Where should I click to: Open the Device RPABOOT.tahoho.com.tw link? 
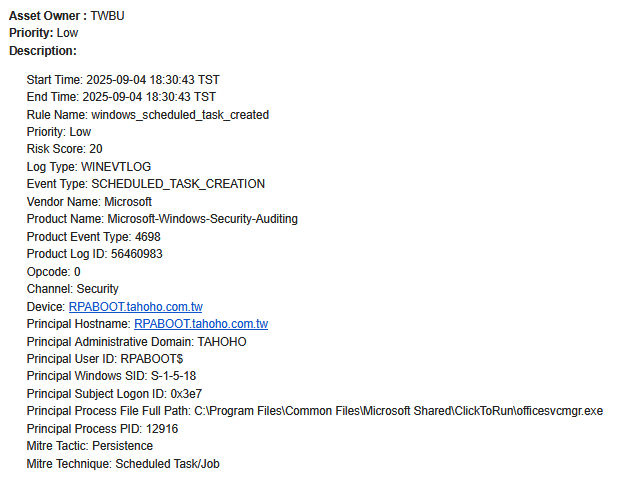(135, 306)
